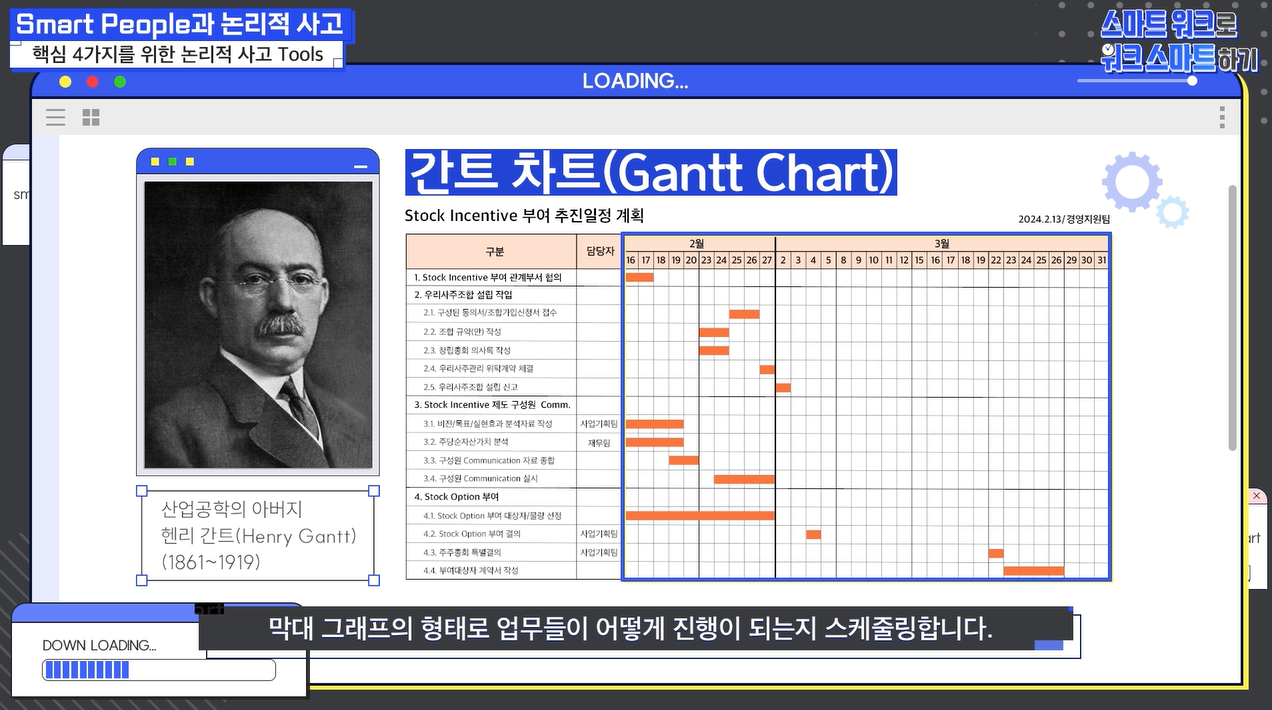Click the orange bar for task 2.1
Viewport: 1272px width, 710px height.
click(x=744, y=314)
